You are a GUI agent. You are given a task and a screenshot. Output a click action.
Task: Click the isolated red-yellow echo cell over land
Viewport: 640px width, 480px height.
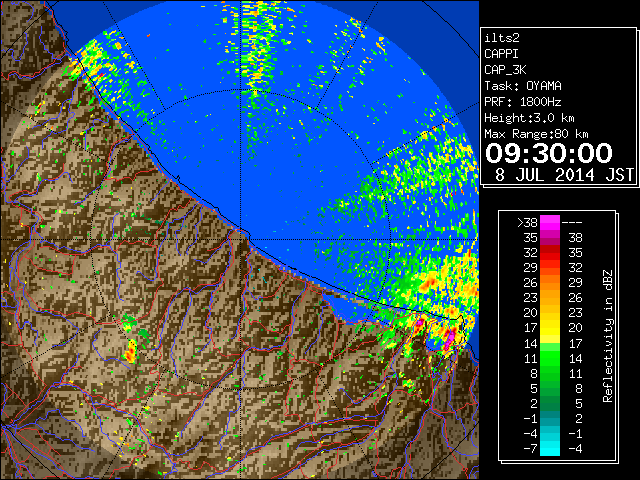tap(131, 351)
